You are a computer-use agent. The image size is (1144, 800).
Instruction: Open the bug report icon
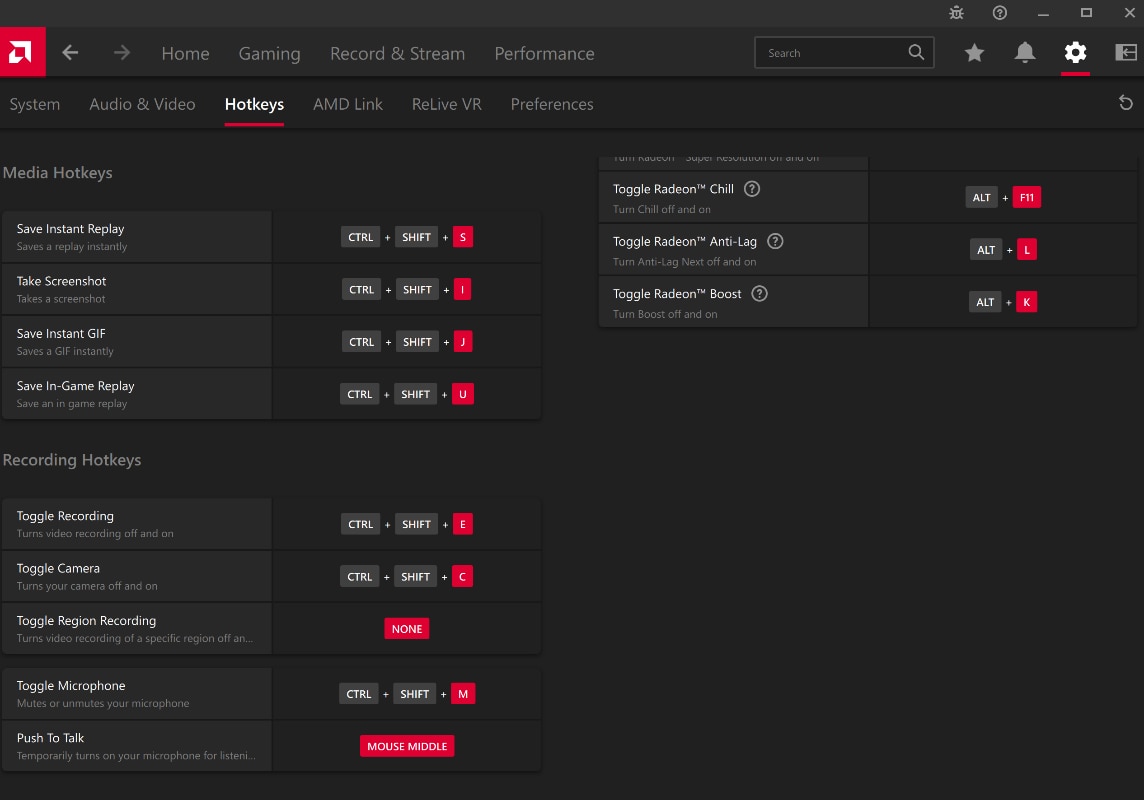pyautogui.click(x=956, y=12)
